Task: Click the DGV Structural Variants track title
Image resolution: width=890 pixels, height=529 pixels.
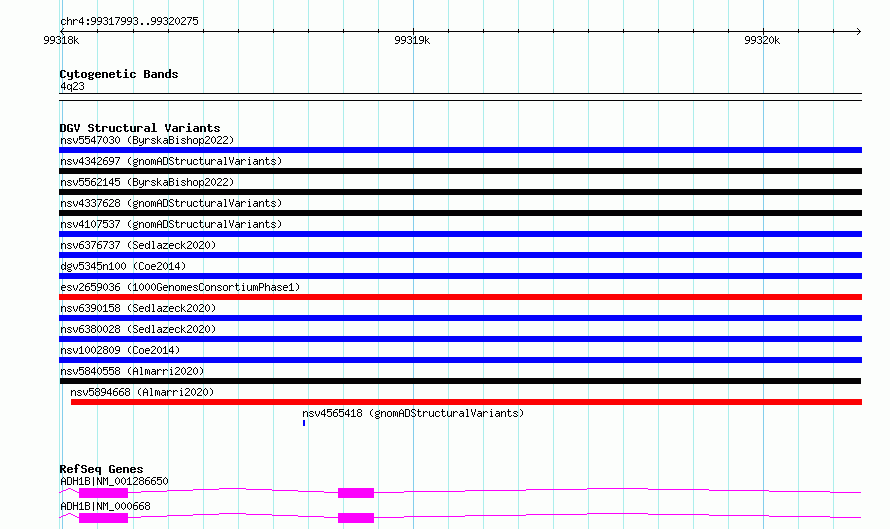Action: 140,128
